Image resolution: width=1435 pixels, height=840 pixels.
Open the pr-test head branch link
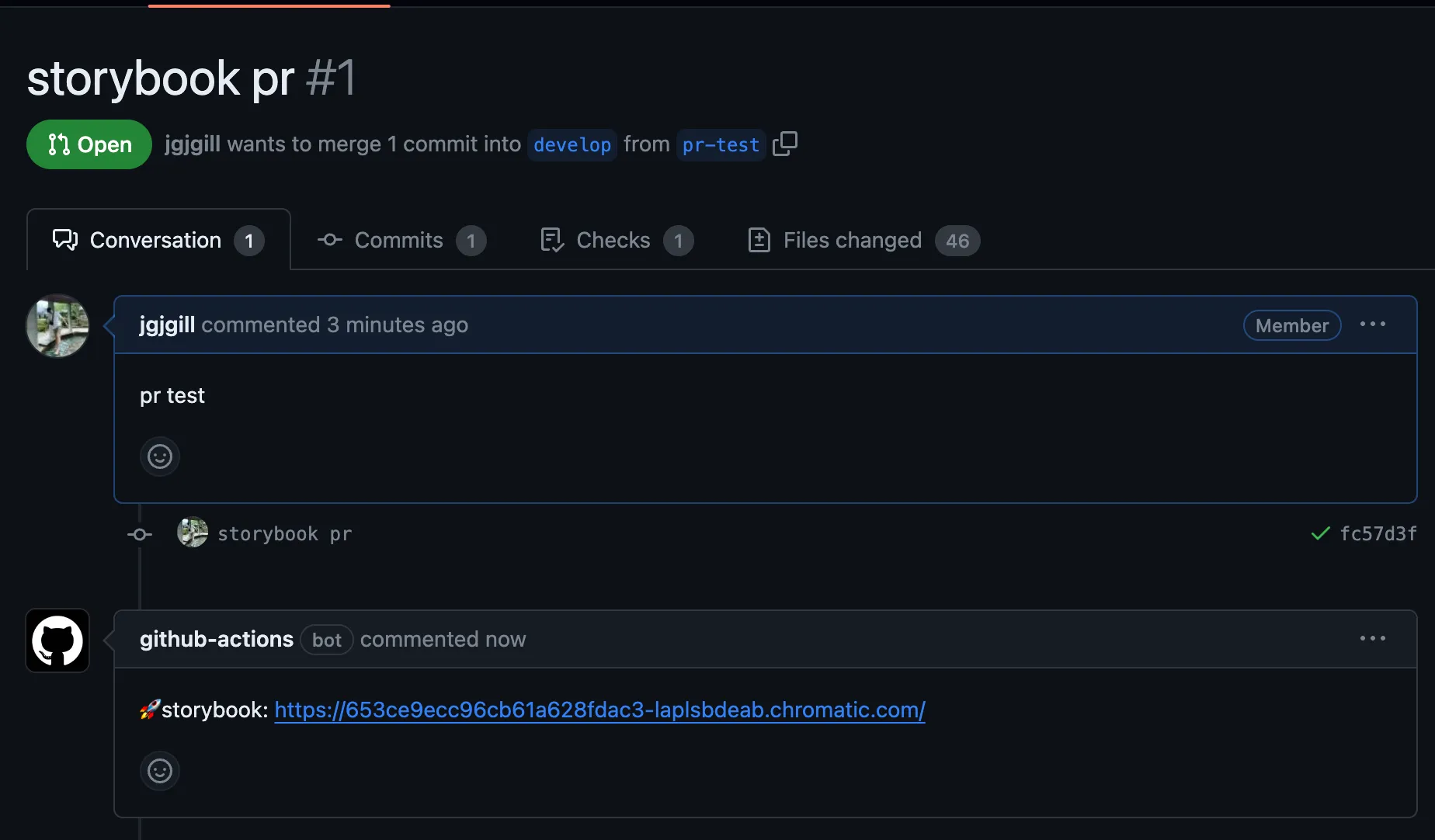(x=721, y=145)
